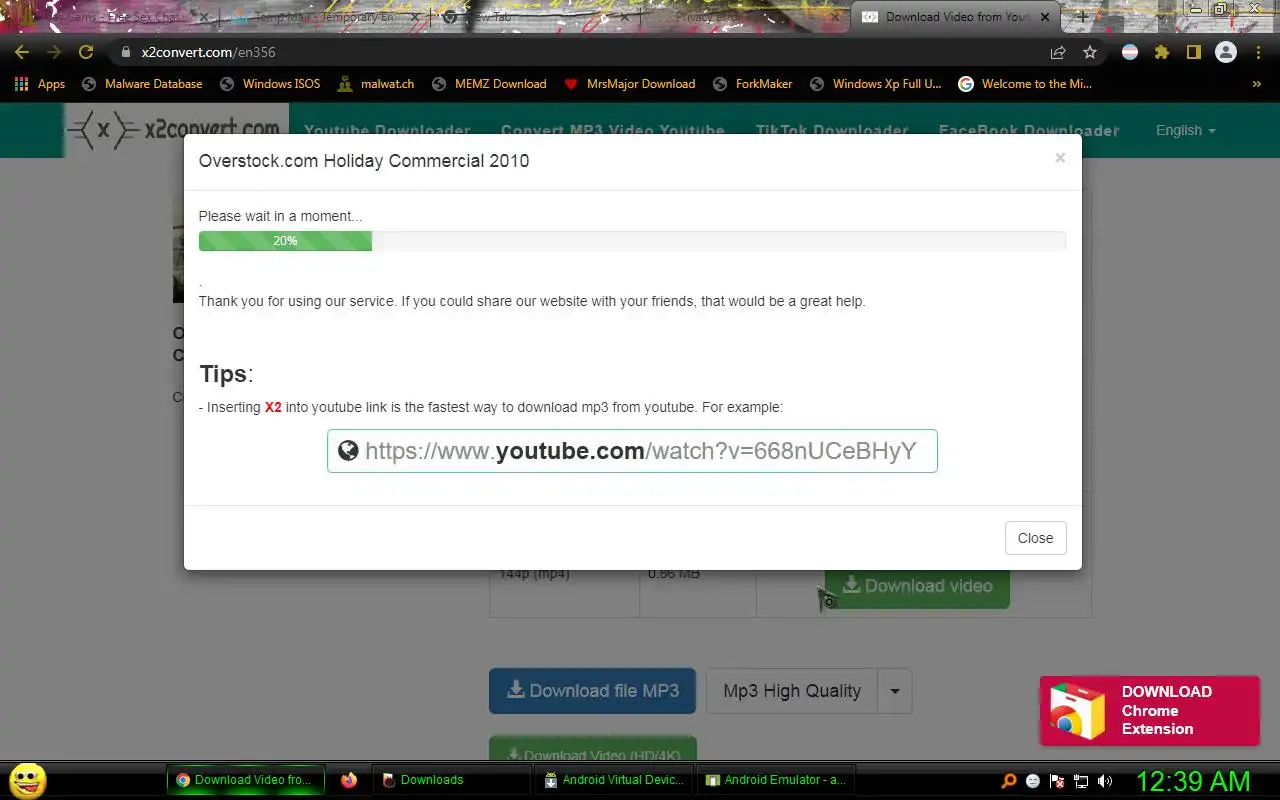This screenshot has width=1280, height=800.
Task: Open a new browser tab with plus
Action: coord(1082,17)
